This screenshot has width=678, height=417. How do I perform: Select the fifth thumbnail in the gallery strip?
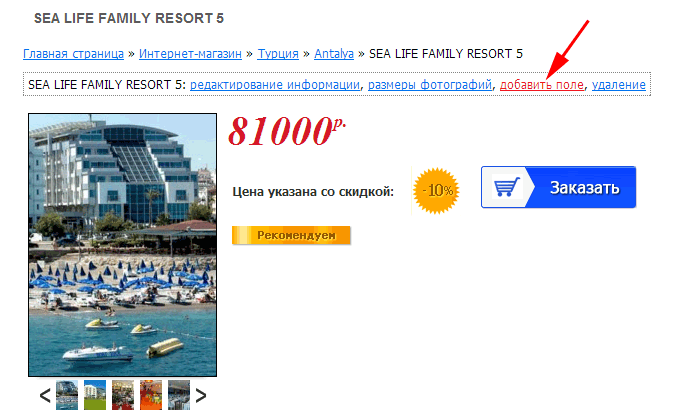click(x=179, y=395)
